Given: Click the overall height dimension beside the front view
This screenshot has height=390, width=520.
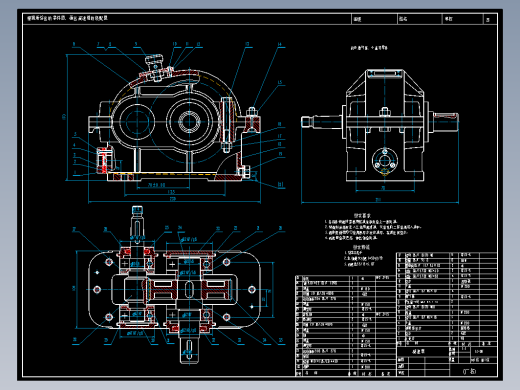Looking at the screenshot, I should point(64,117).
